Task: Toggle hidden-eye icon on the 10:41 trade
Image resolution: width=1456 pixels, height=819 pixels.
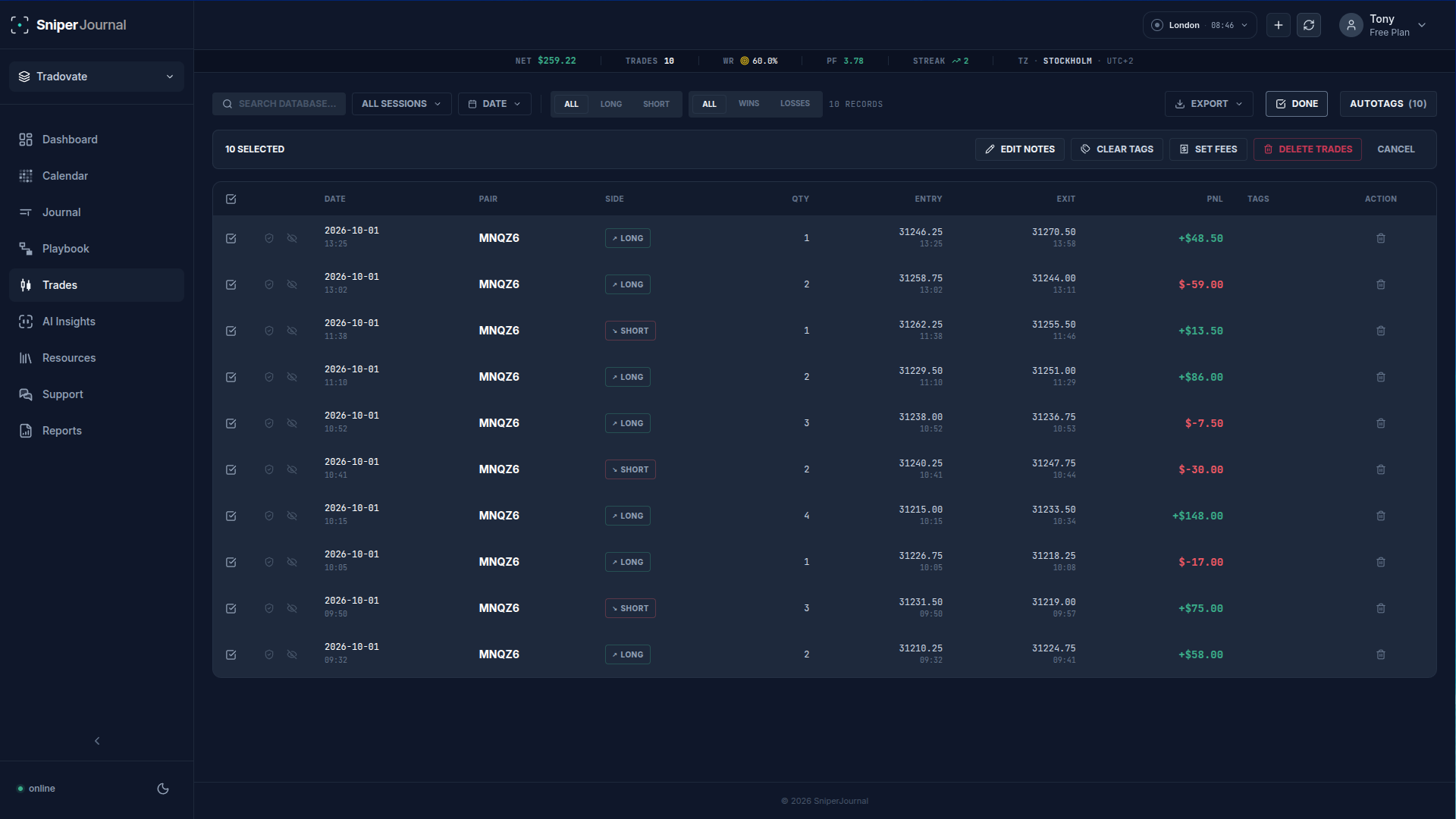Action: (292, 469)
